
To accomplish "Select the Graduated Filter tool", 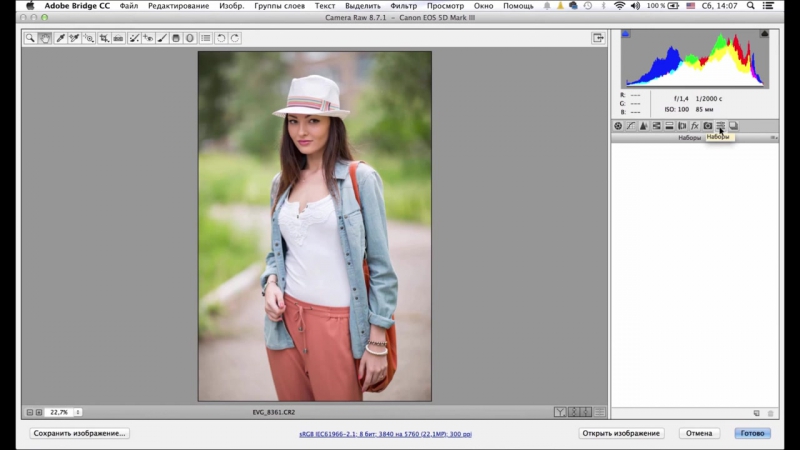I will click(176, 38).
